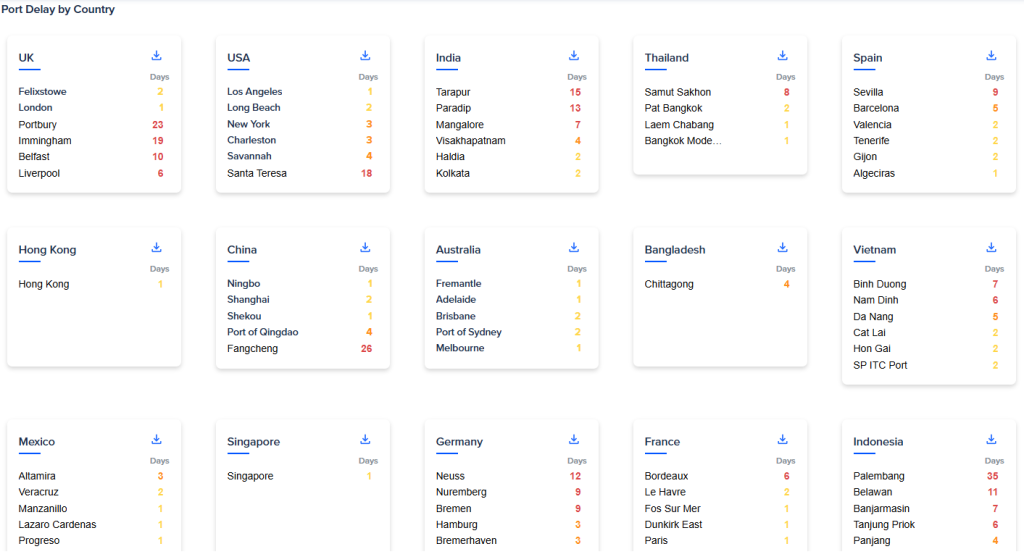The image size is (1024, 557).
Task: Download the China port delay data
Action: pyautogui.click(x=365, y=248)
